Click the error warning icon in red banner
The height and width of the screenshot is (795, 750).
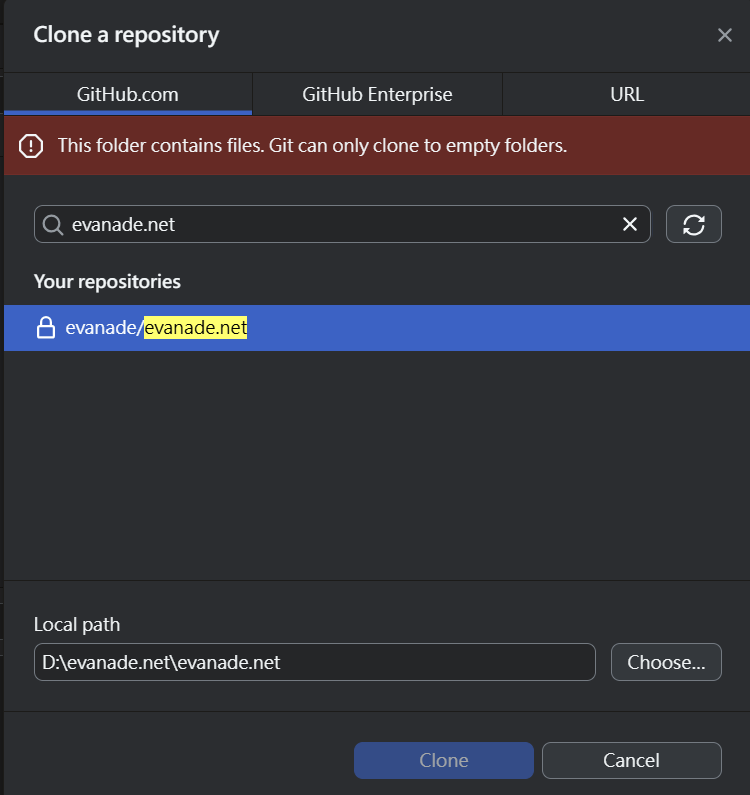coord(31,146)
